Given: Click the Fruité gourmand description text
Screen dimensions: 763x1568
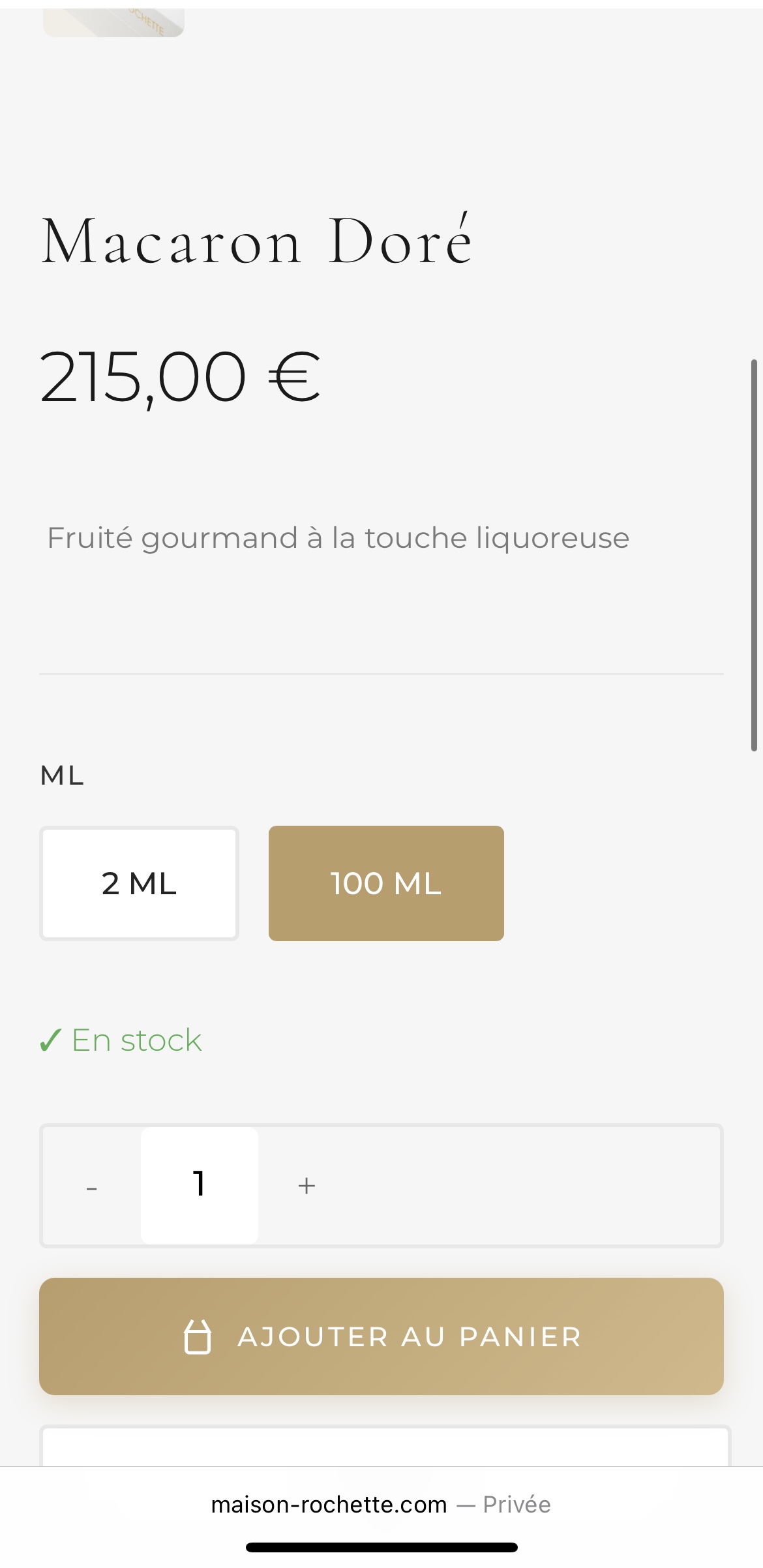Looking at the screenshot, I should click(x=338, y=539).
